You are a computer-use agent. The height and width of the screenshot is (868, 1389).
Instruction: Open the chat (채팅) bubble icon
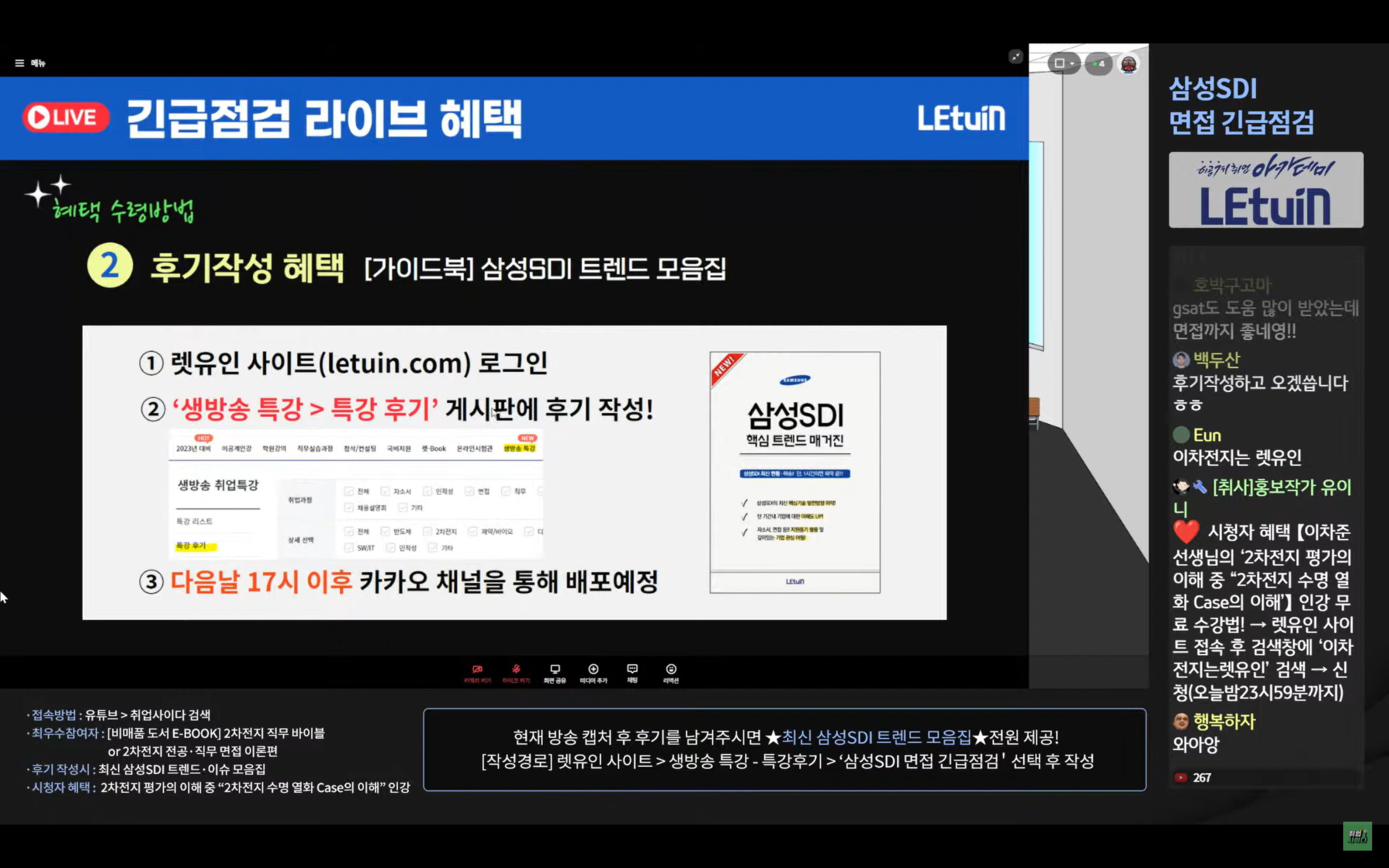(632, 670)
